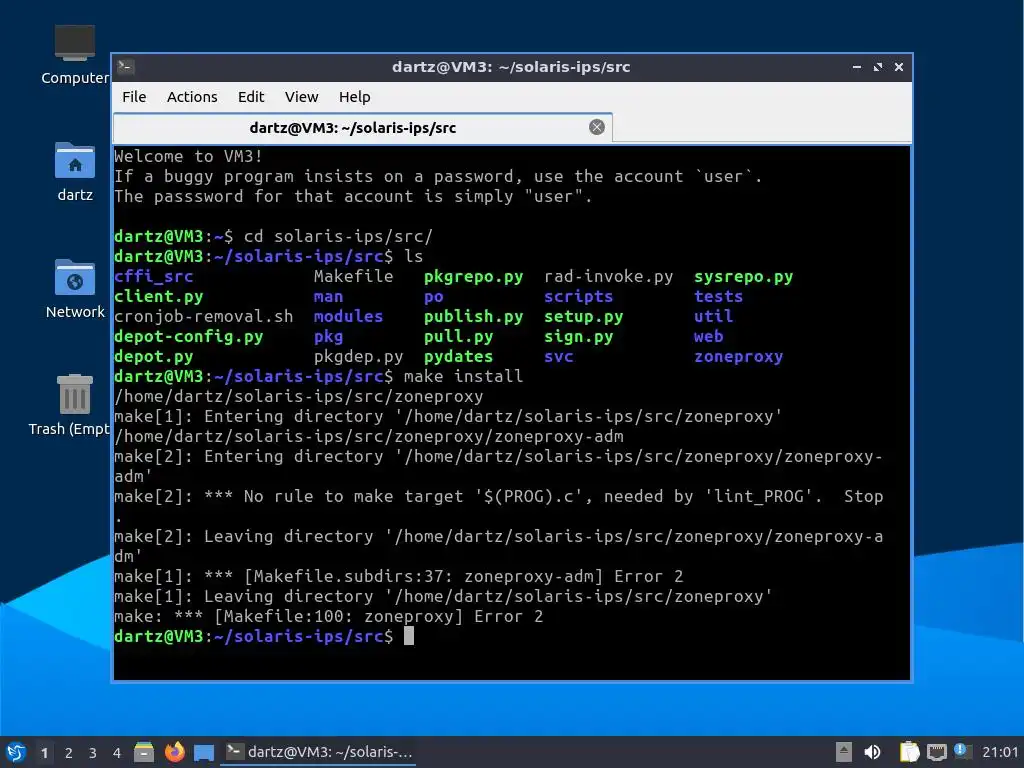Click the 'setup.py' file name
This screenshot has height=768, width=1024.
[x=584, y=316]
